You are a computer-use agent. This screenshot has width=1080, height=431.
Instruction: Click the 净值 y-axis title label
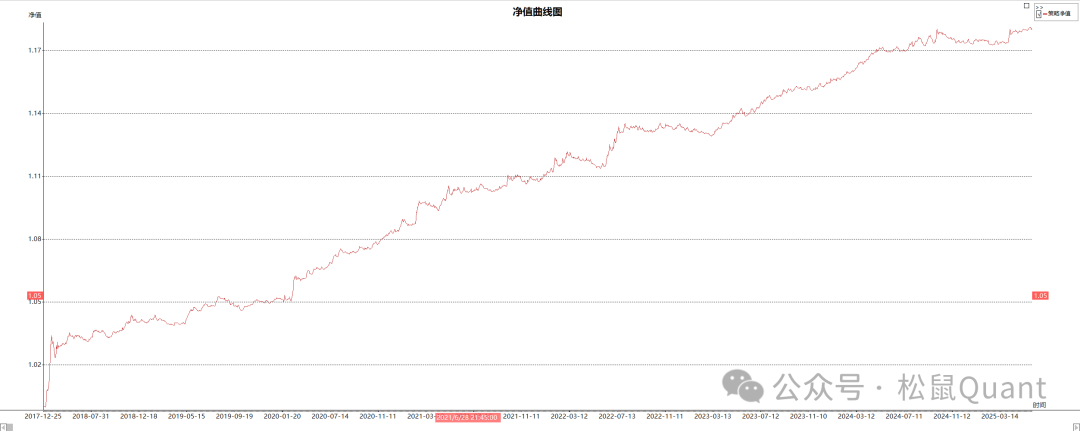[x=35, y=15]
